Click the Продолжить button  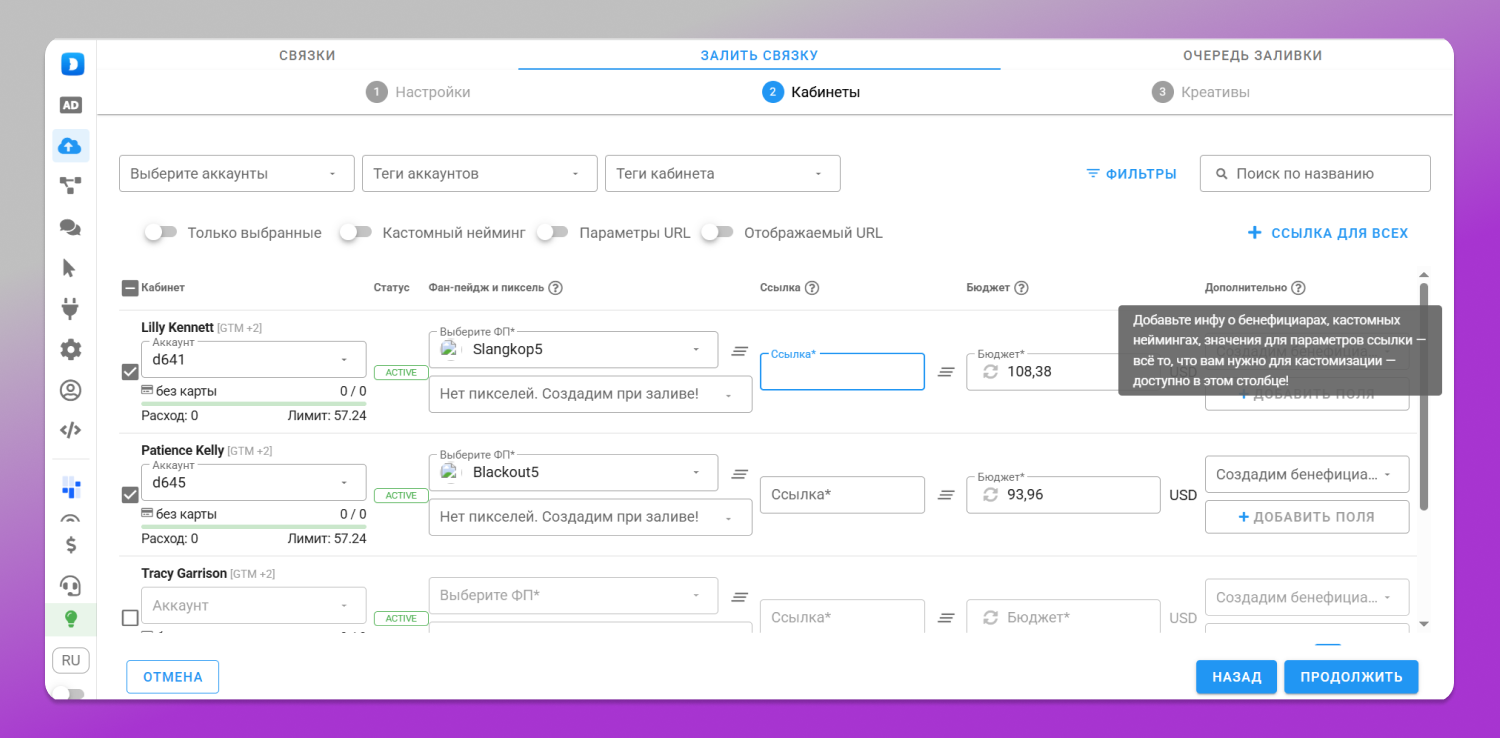pyautogui.click(x=1351, y=677)
